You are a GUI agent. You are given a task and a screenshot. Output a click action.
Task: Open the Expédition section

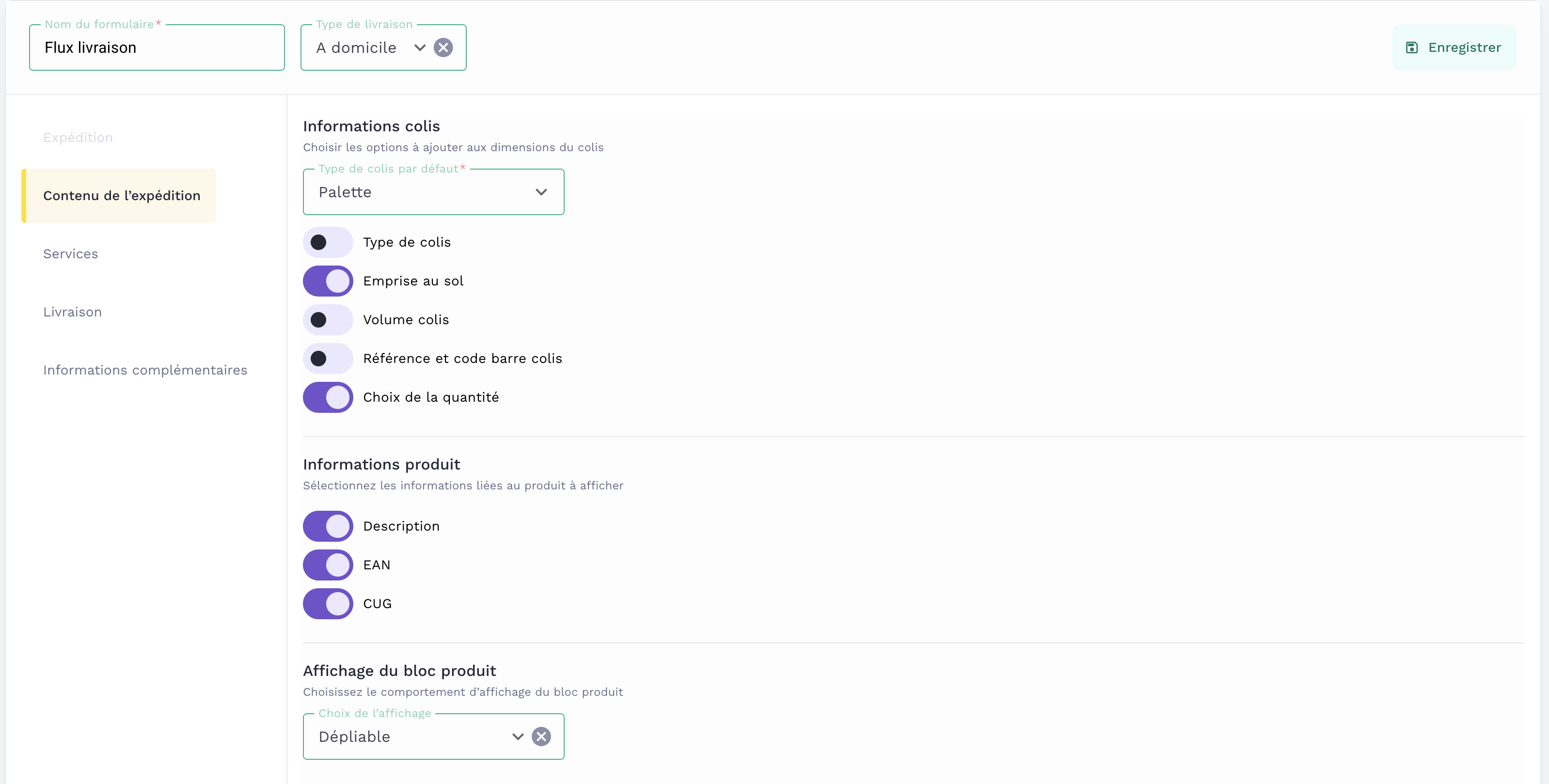78,138
